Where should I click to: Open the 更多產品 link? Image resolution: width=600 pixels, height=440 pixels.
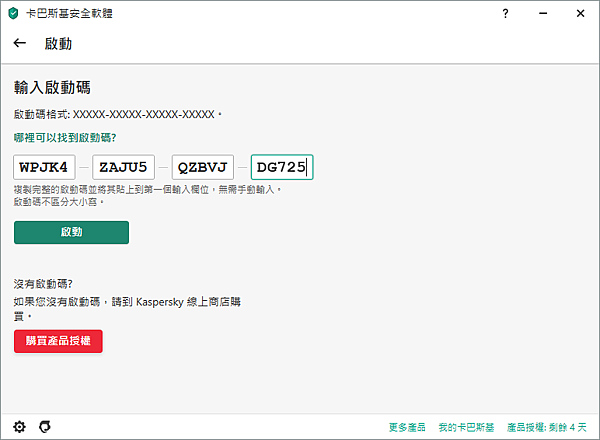pos(407,427)
